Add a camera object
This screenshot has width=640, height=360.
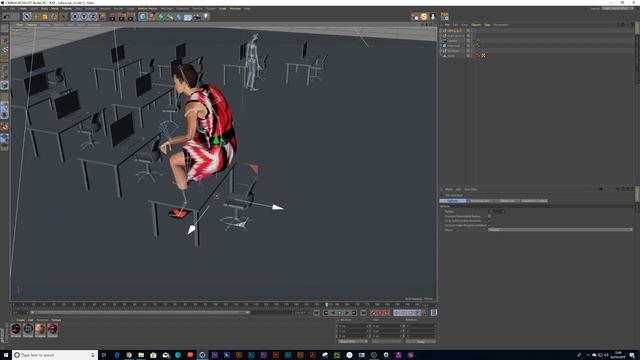[x=197, y=16]
